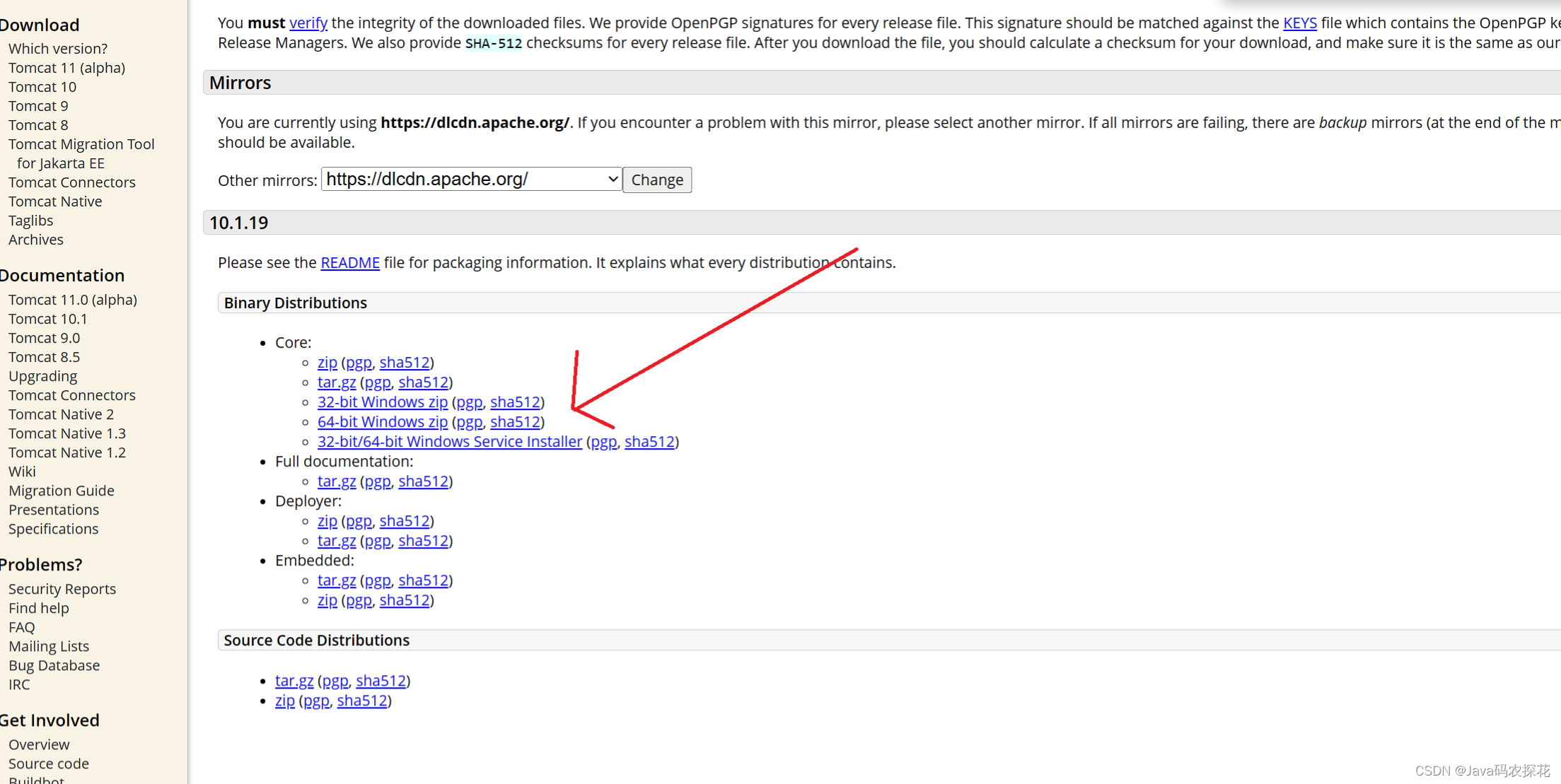Go to Tomcat 9 download page
This screenshot has width=1561, height=784.
38,106
